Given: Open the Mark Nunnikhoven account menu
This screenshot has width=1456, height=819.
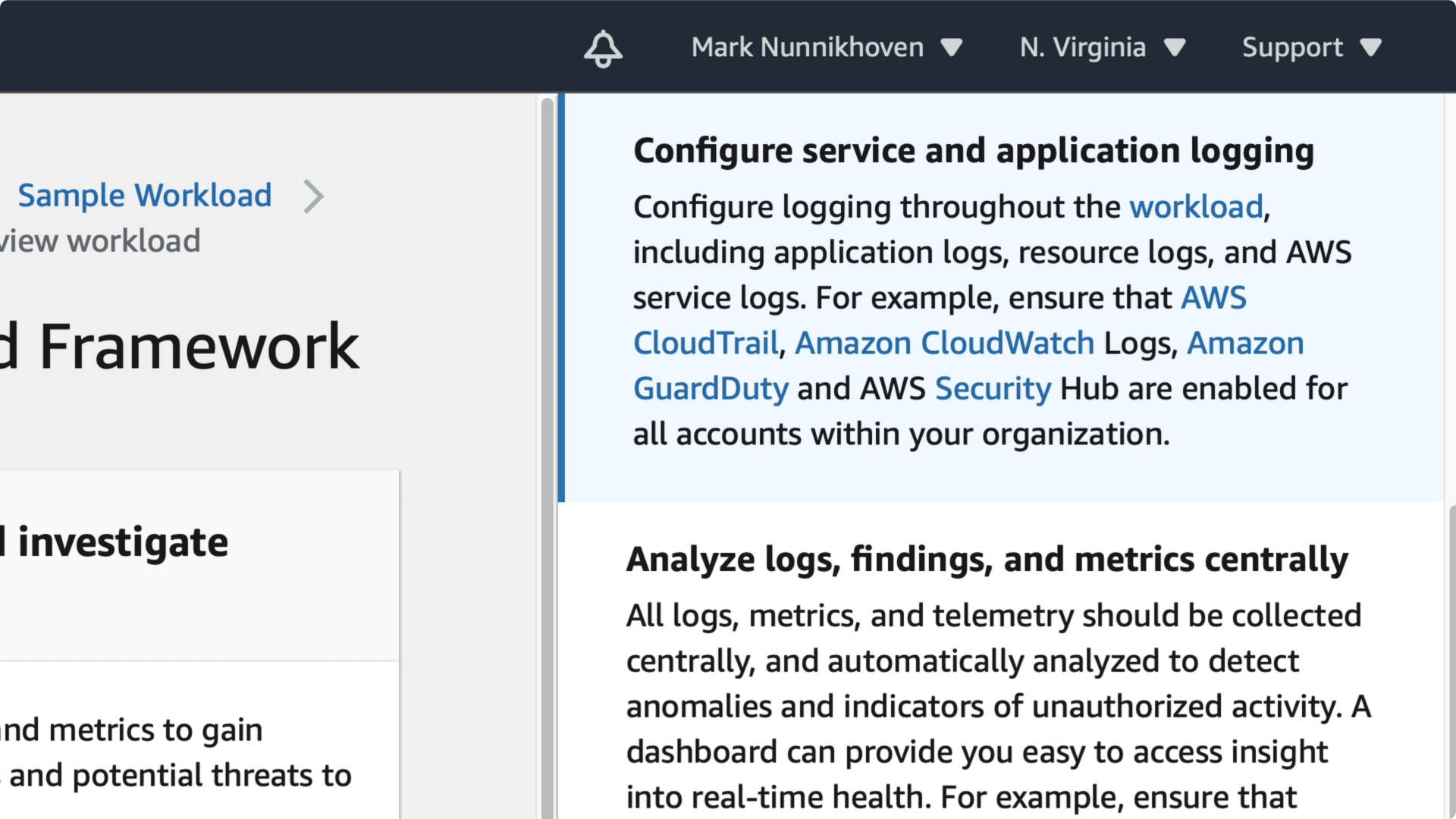Looking at the screenshot, I should [x=827, y=47].
